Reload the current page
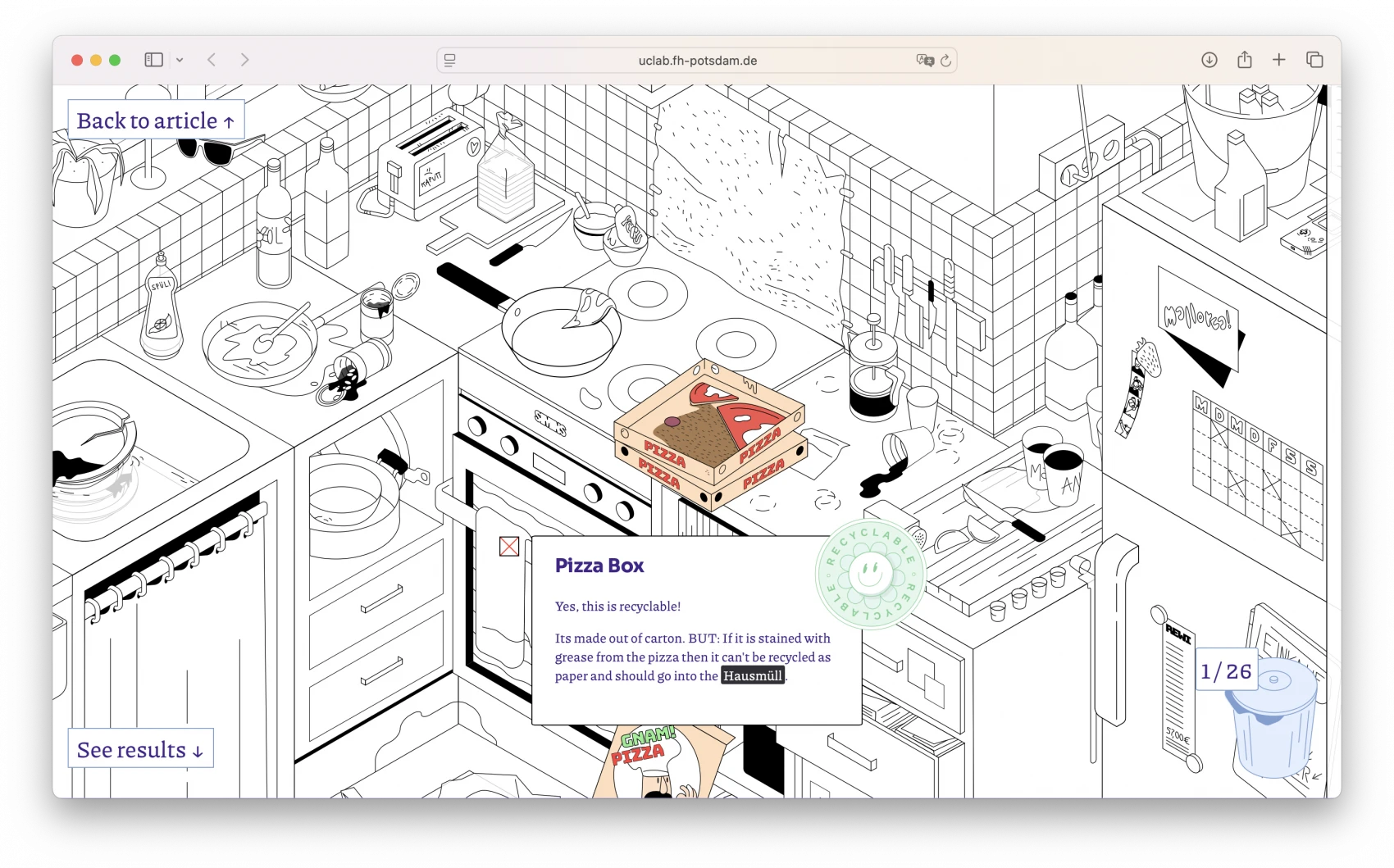1394x868 pixels. [x=945, y=61]
